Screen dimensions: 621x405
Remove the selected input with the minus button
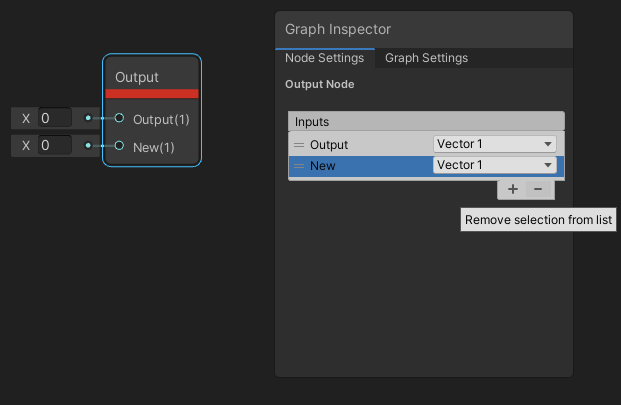537,189
